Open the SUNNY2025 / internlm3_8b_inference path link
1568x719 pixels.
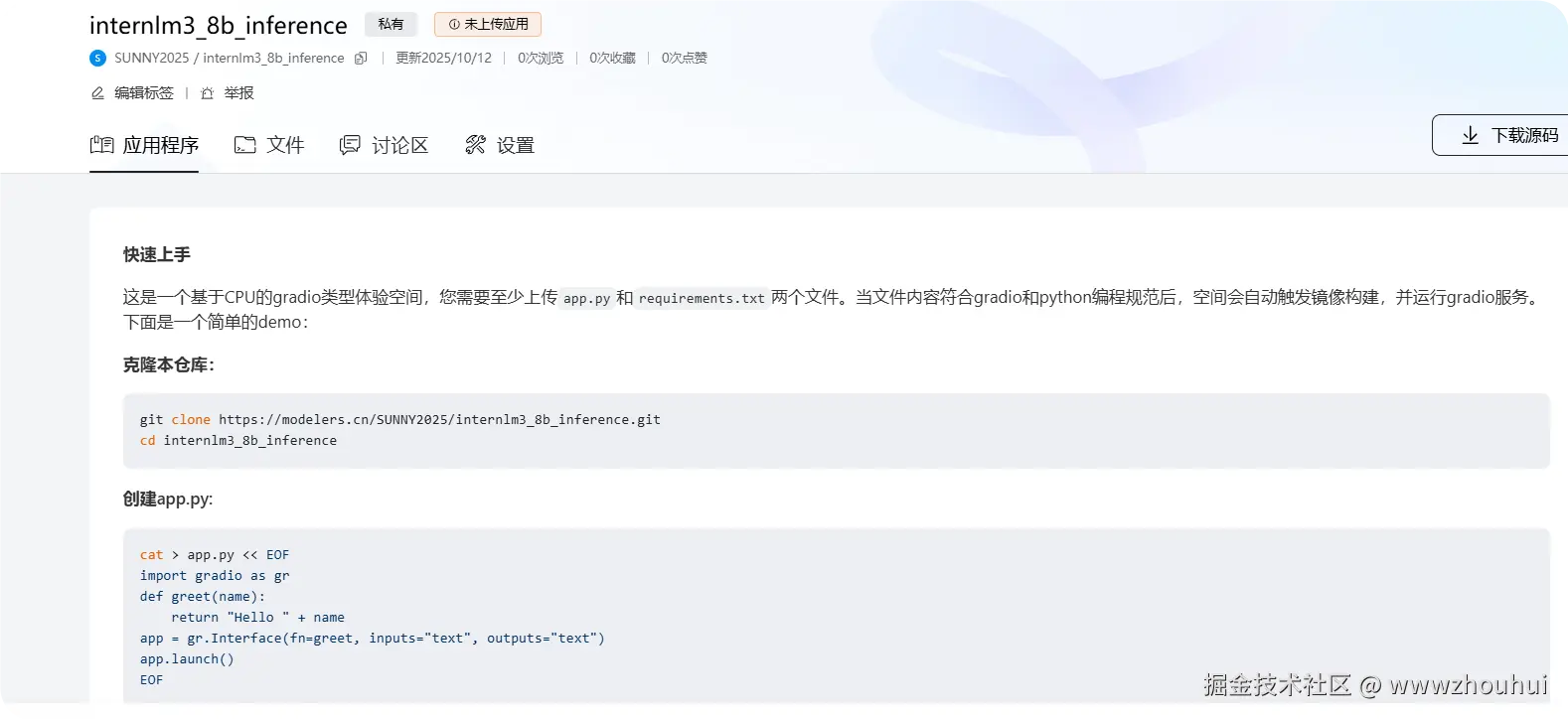(230, 58)
